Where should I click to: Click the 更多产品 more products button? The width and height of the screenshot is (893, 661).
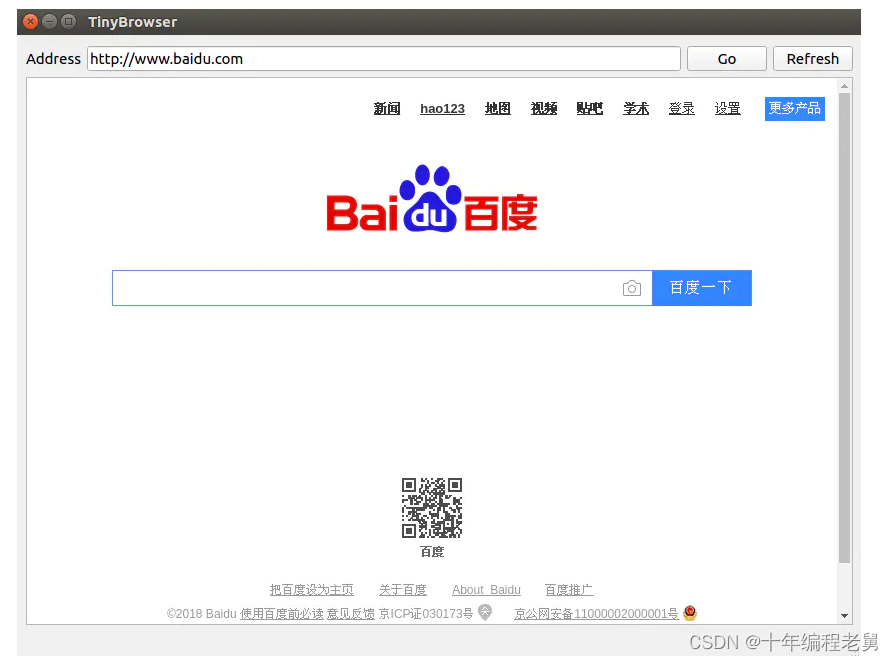tap(795, 109)
